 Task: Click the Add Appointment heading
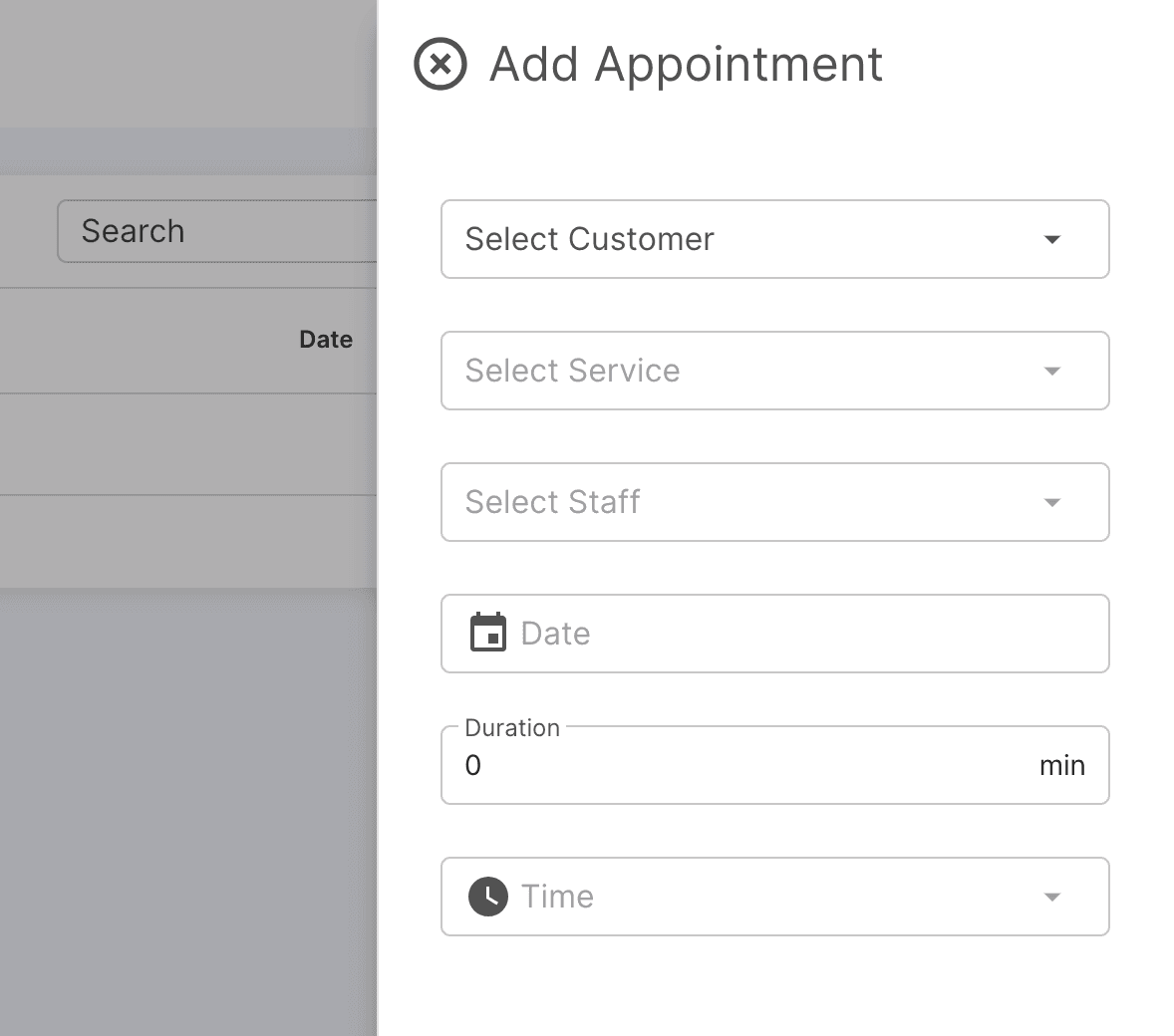[x=686, y=65]
